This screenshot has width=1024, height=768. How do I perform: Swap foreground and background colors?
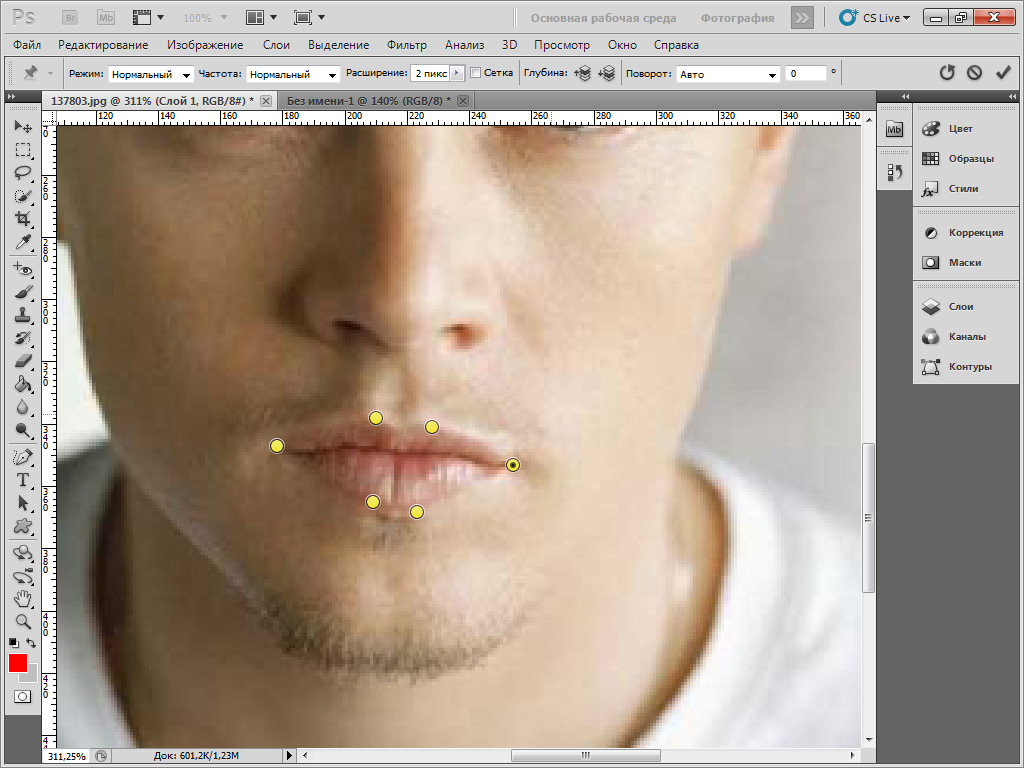pyautogui.click(x=31, y=643)
